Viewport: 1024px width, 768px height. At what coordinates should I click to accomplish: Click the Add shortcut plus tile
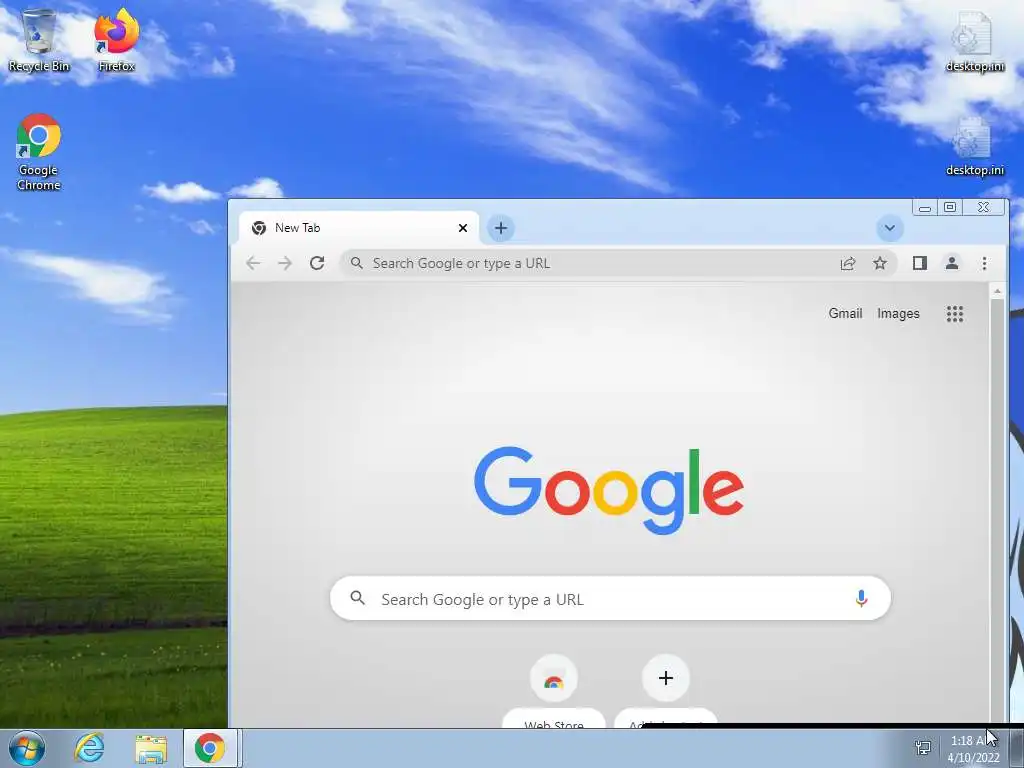[x=665, y=692]
